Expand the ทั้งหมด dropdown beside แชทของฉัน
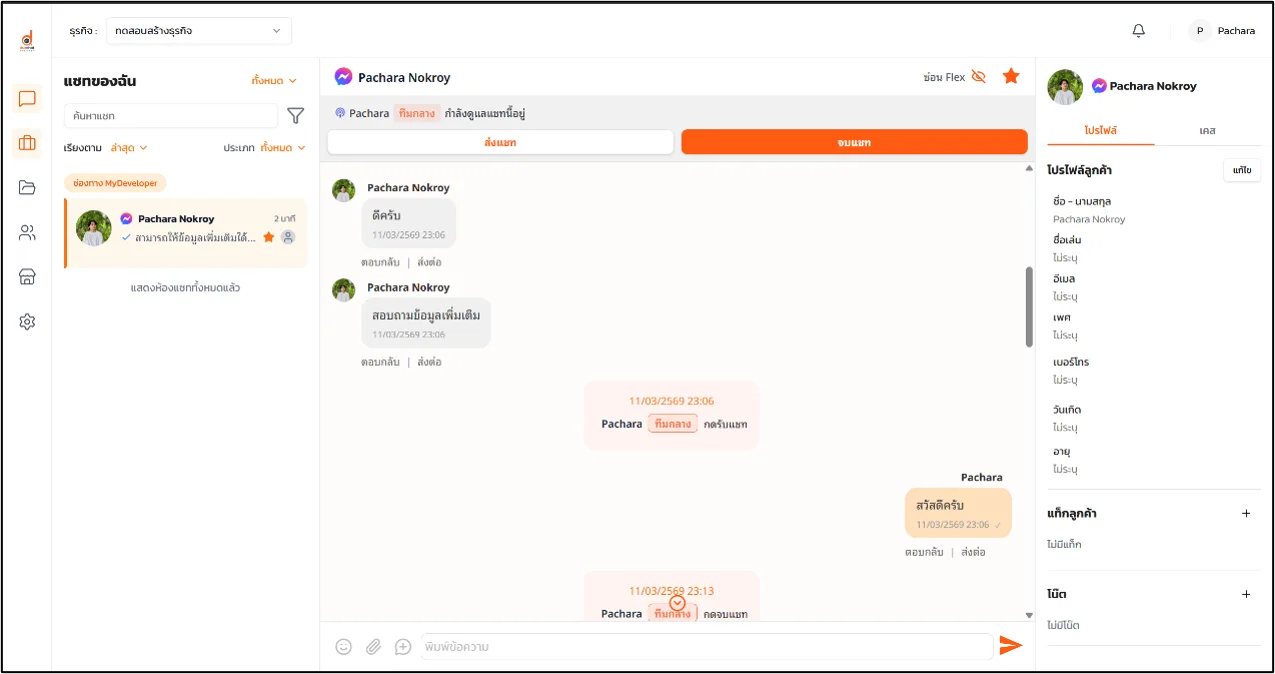Screen dimensions: 1275x674 tap(274, 81)
